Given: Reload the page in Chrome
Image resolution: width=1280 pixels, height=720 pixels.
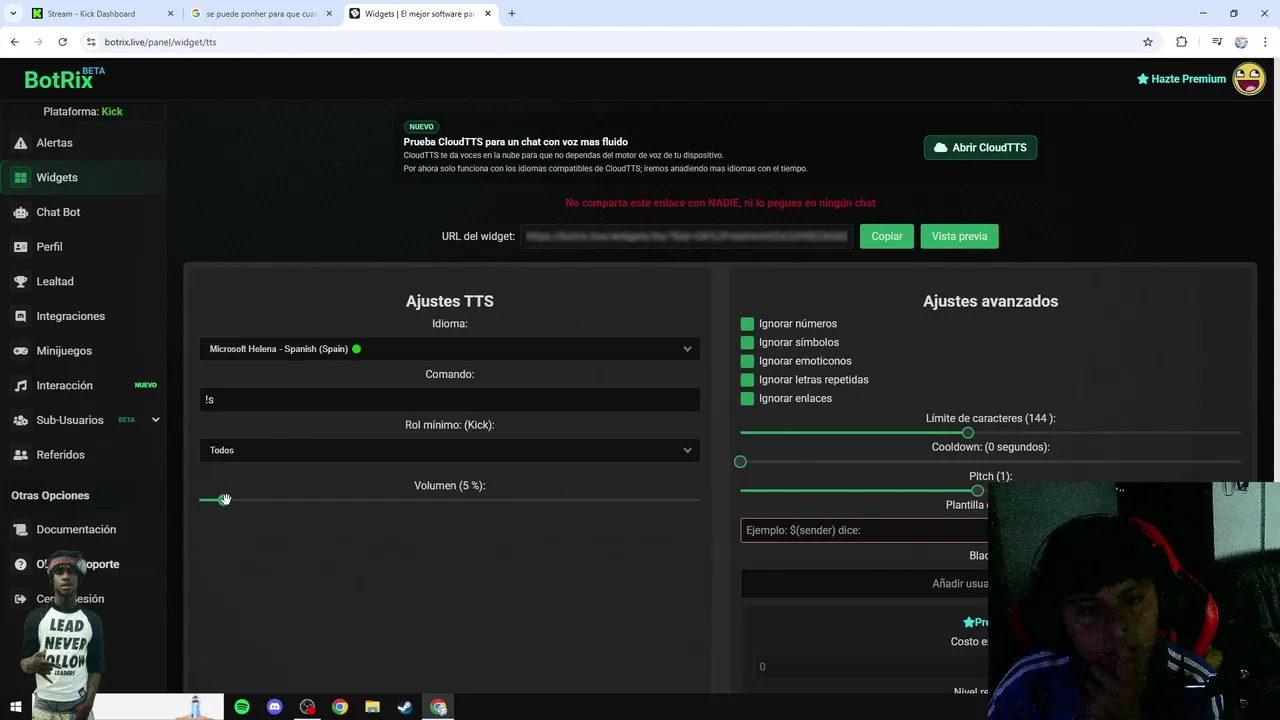Looking at the screenshot, I should (62, 42).
